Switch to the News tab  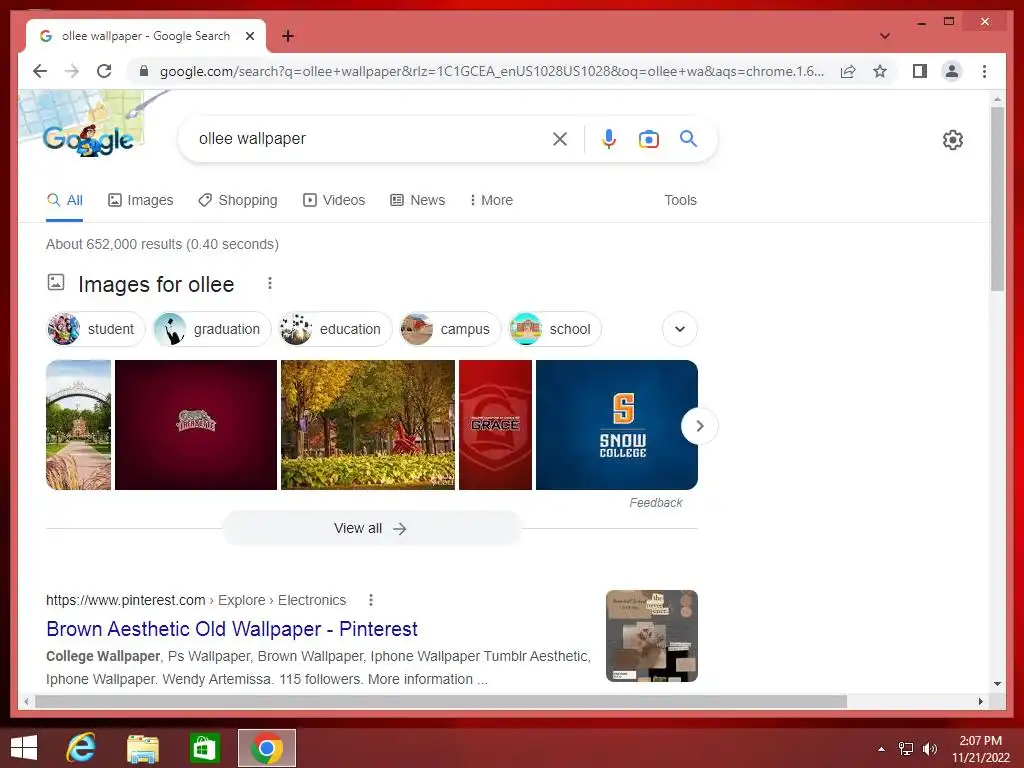coord(417,200)
